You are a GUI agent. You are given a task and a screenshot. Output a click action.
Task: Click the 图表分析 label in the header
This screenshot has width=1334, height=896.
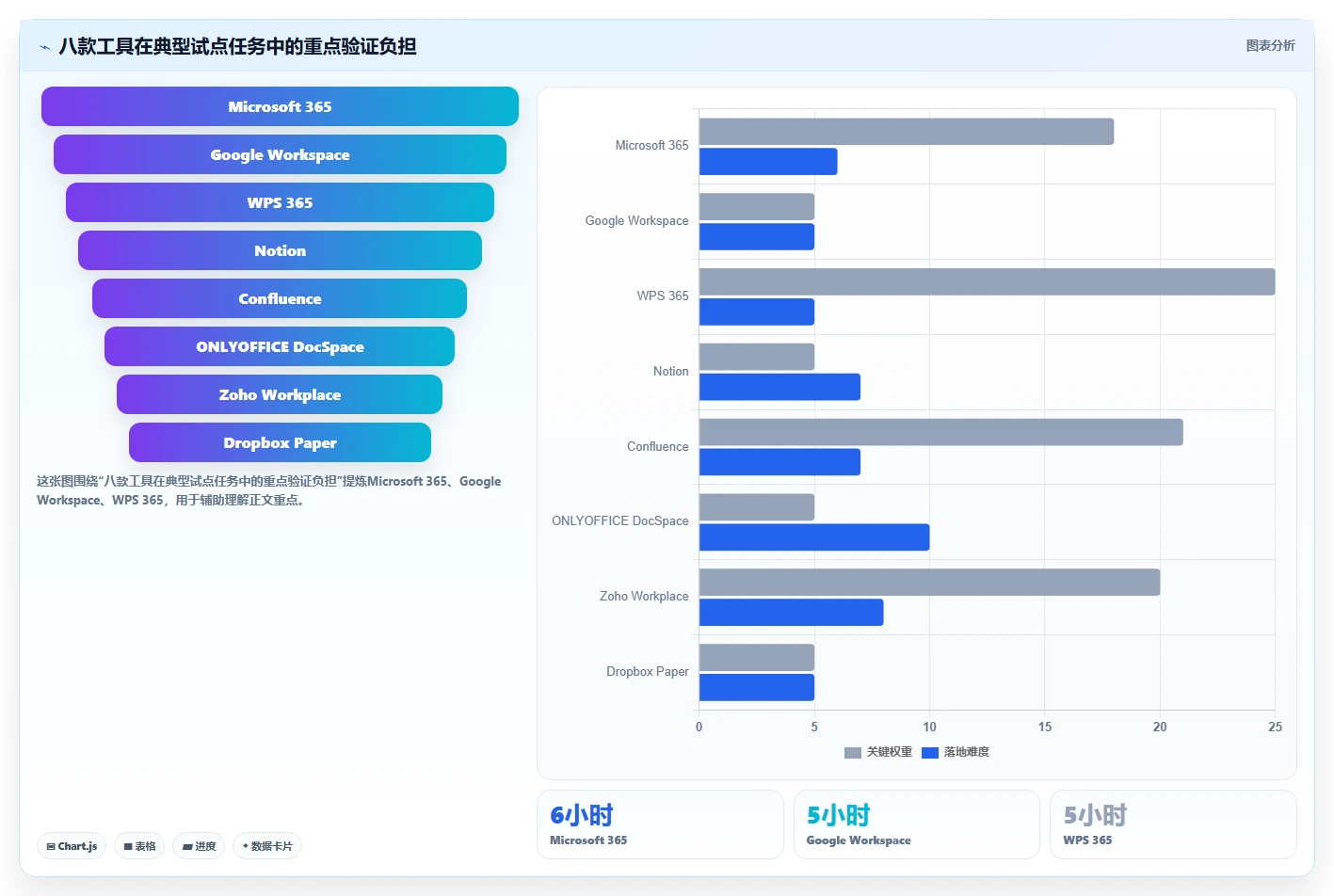[x=1270, y=45]
